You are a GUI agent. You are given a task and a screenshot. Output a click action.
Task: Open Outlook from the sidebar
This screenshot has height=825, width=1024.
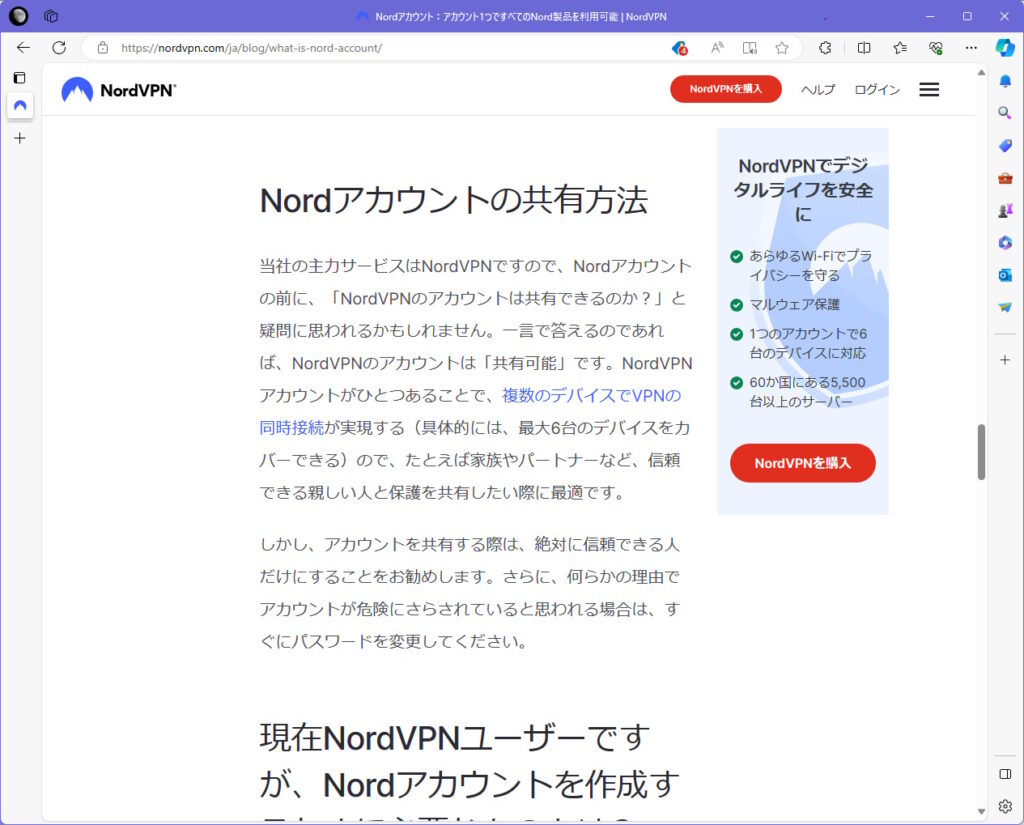point(1005,275)
